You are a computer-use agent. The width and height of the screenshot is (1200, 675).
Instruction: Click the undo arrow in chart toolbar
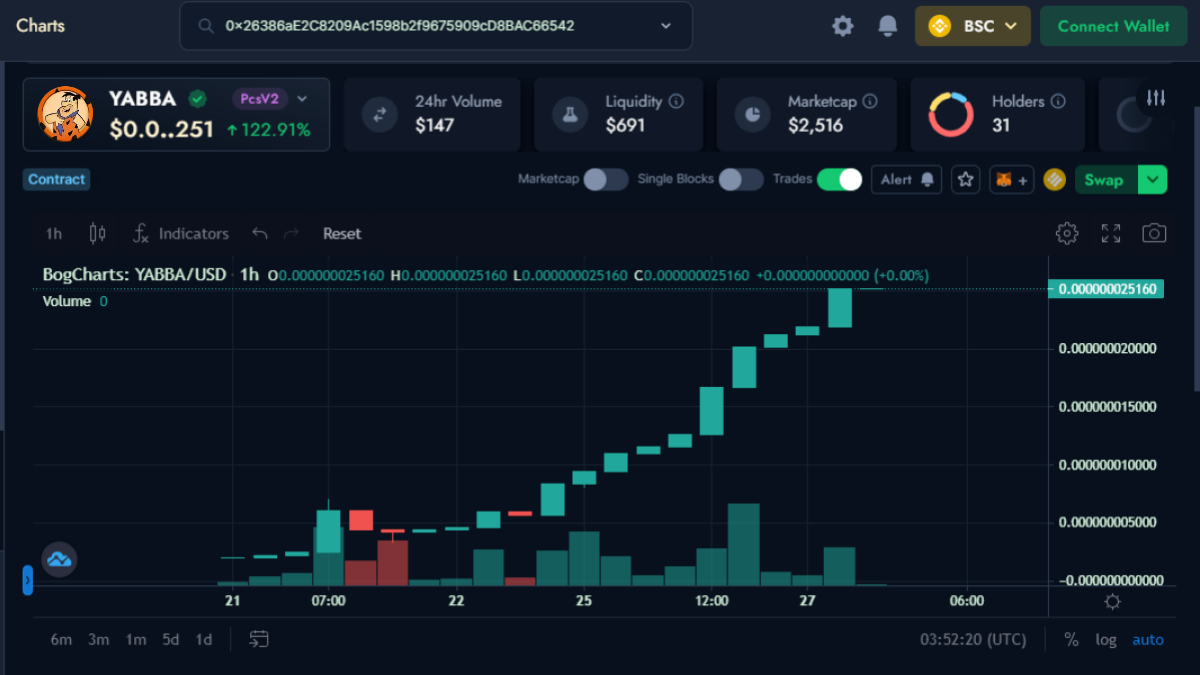[260, 233]
